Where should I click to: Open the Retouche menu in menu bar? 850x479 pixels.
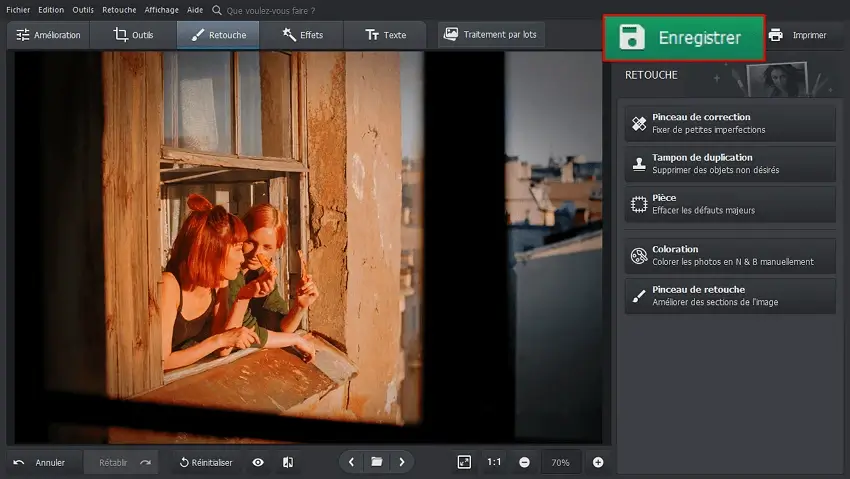[x=119, y=10]
